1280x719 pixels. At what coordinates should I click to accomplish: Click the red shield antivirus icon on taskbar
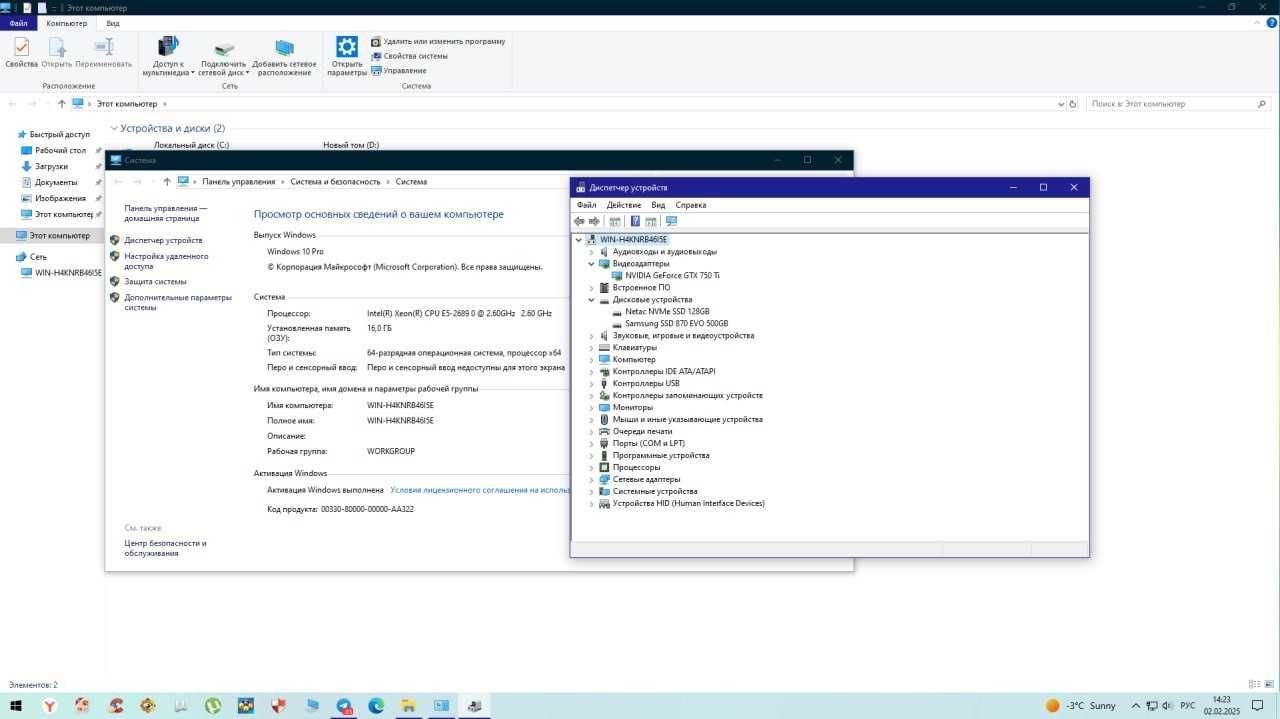pos(279,705)
